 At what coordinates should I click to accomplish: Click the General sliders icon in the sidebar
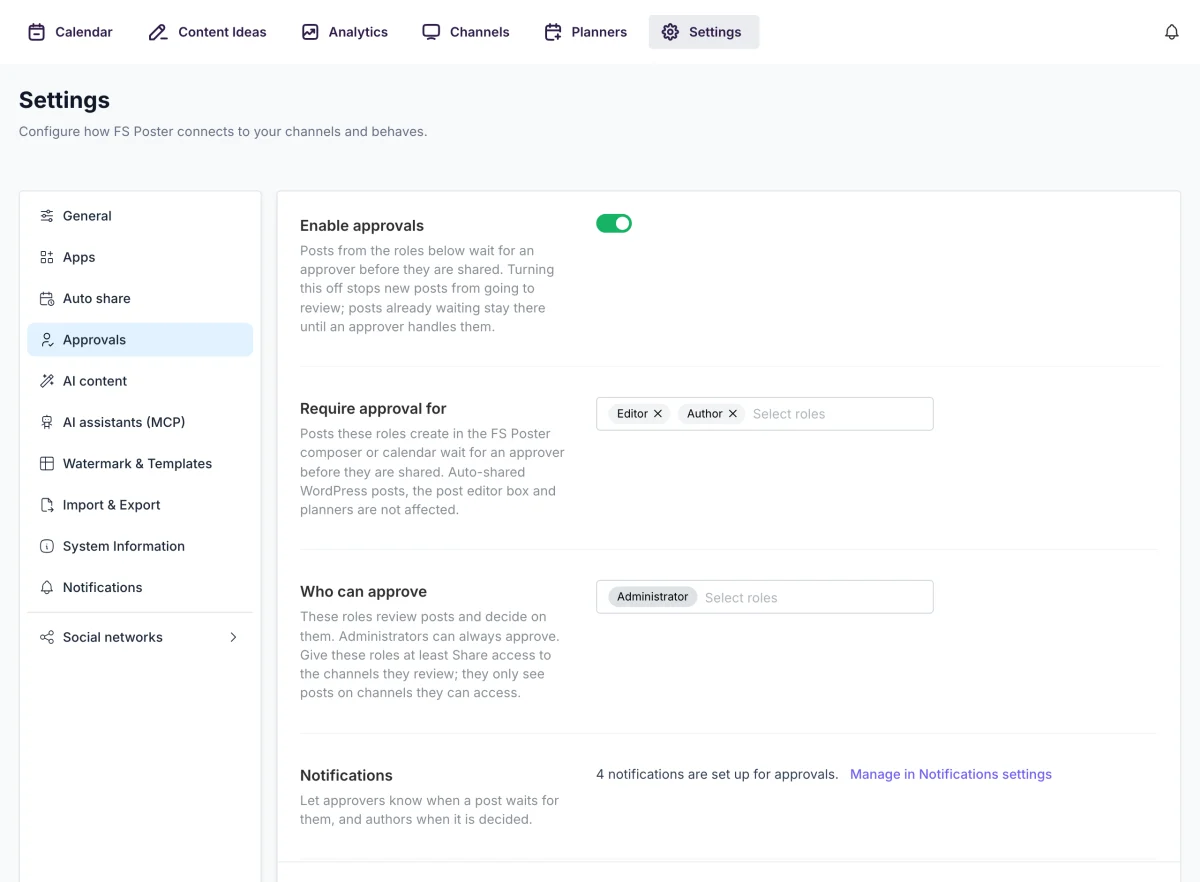(x=47, y=216)
